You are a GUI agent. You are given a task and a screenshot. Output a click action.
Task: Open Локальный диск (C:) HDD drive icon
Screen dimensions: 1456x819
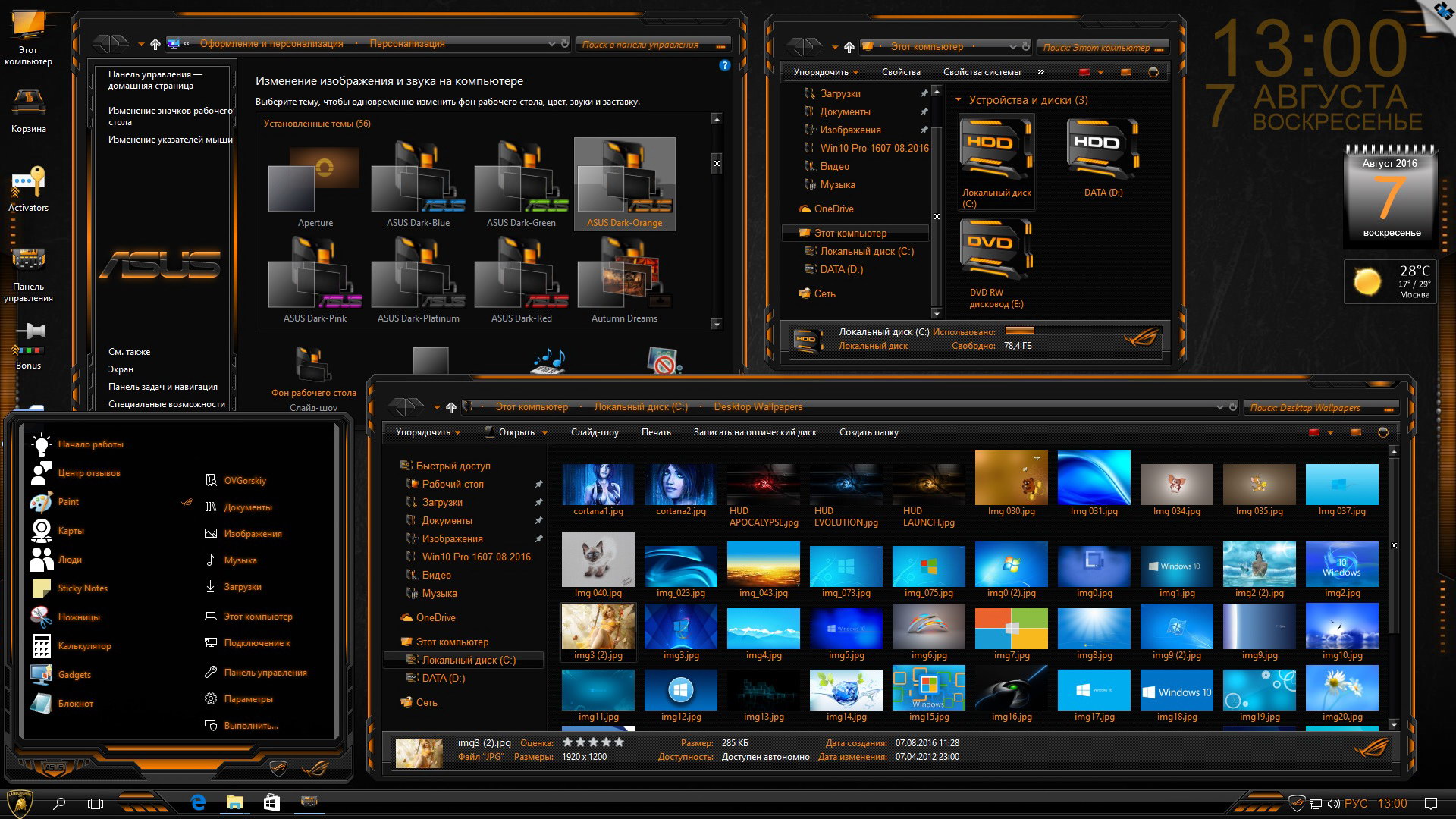click(x=996, y=162)
